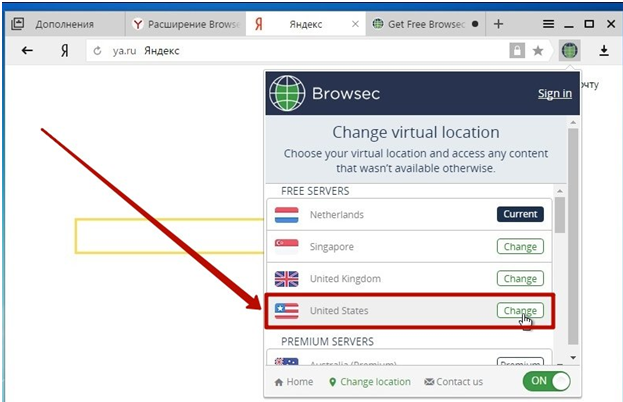Open a new tab with the plus button
623x402 pixels.
pyautogui.click(x=498, y=24)
